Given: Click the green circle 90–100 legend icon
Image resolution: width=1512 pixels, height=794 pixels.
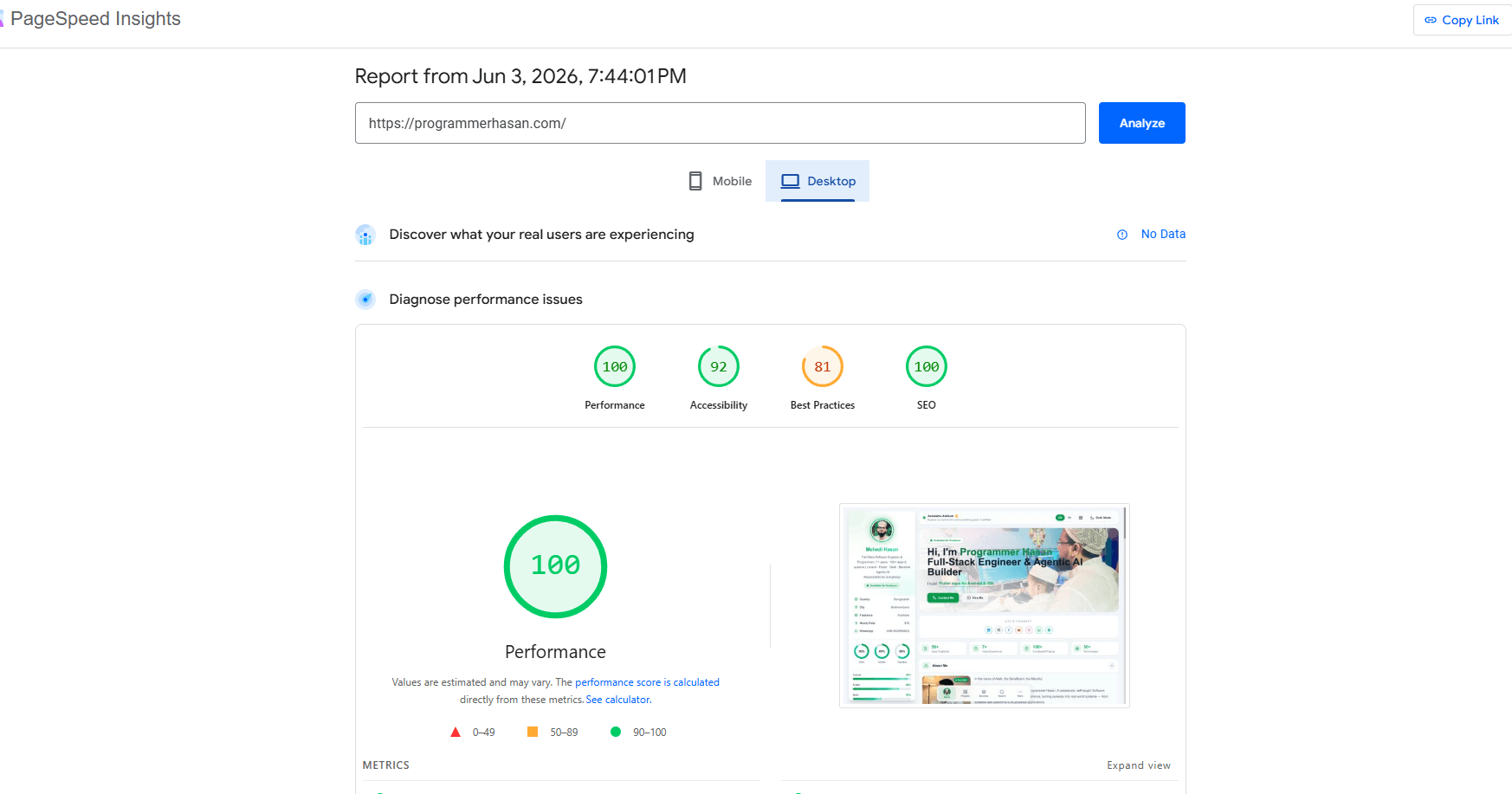Looking at the screenshot, I should pyautogui.click(x=616, y=732).
